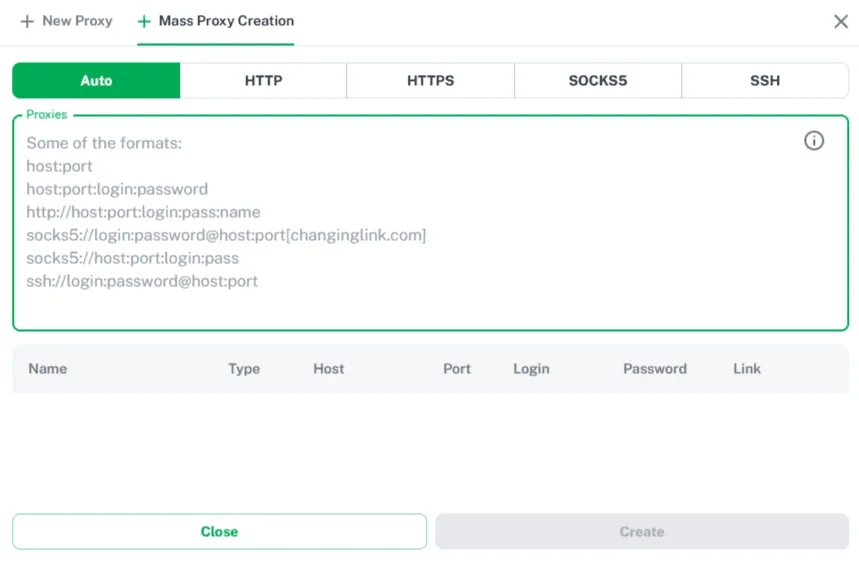Select the Auto proxy type
859x569 pixels.
coord(96,81)
